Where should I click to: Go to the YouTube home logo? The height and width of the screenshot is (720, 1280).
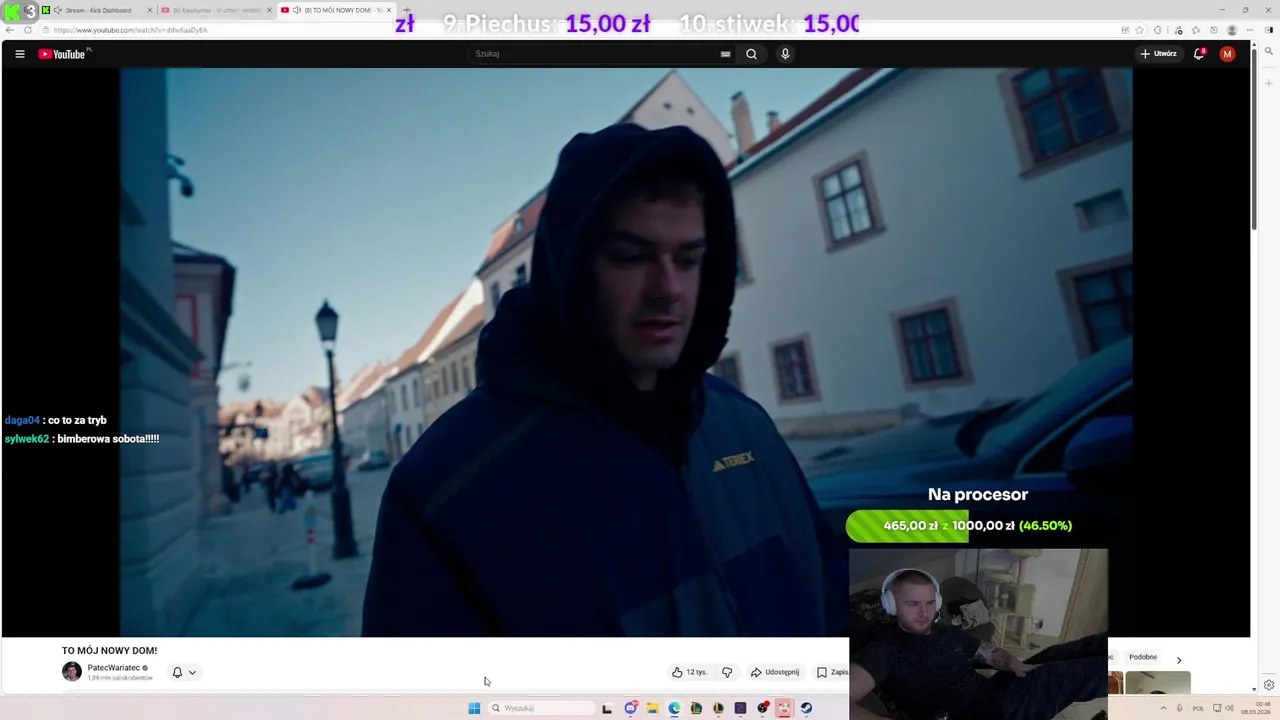point(62,54)
